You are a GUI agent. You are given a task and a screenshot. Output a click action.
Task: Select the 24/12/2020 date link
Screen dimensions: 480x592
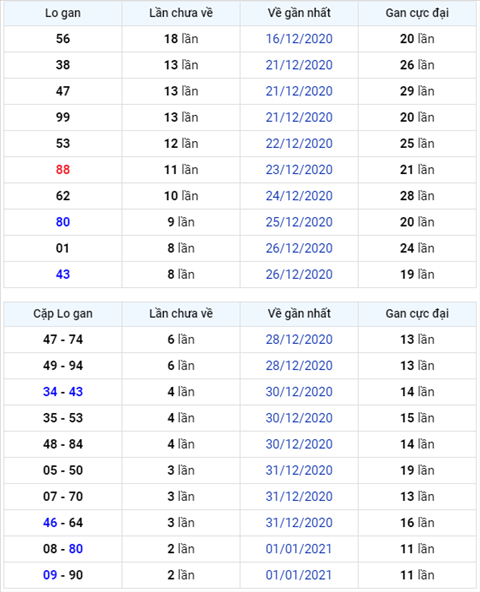tap(299, 196)
